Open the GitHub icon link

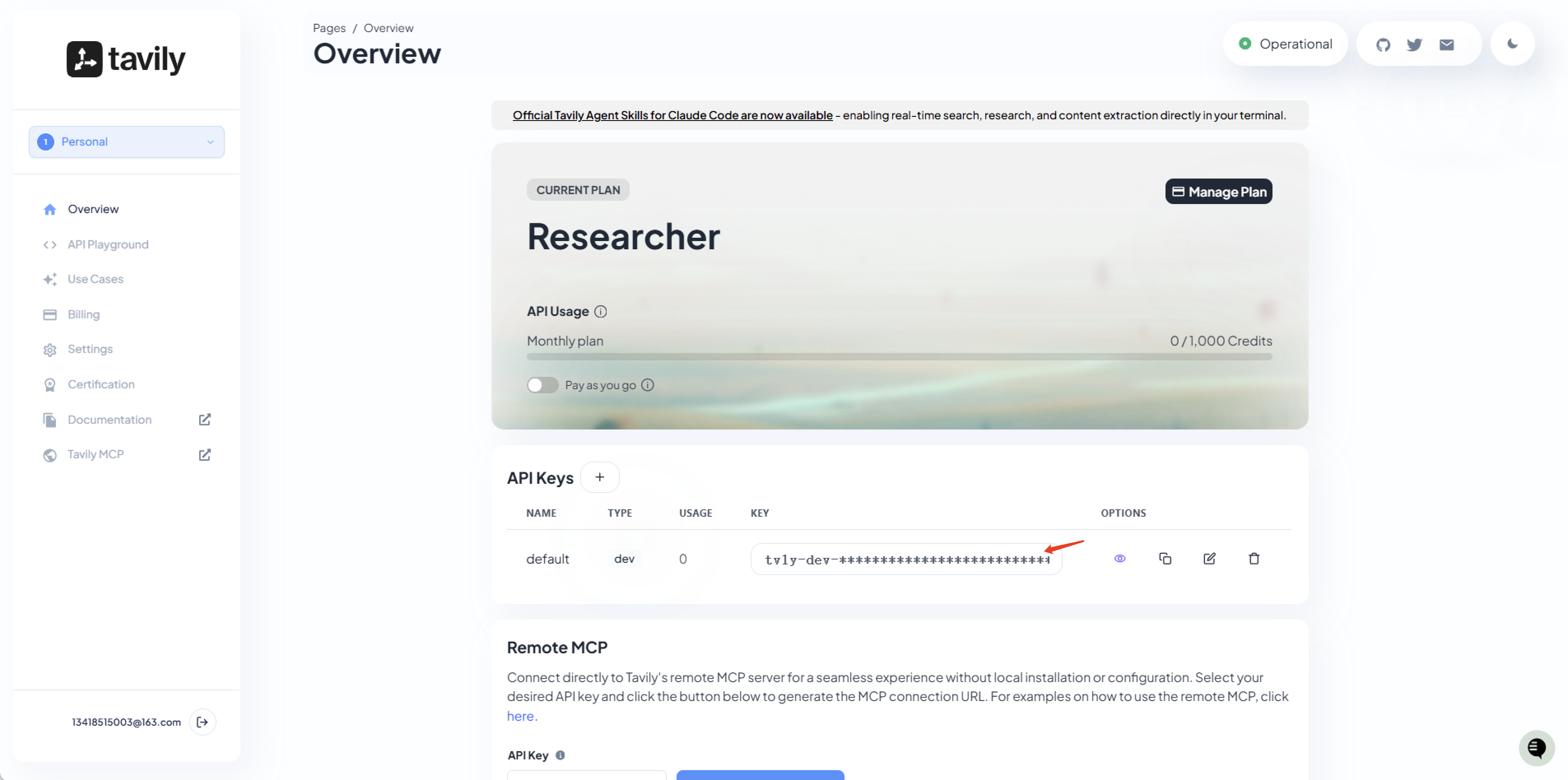click(1383, 44)
